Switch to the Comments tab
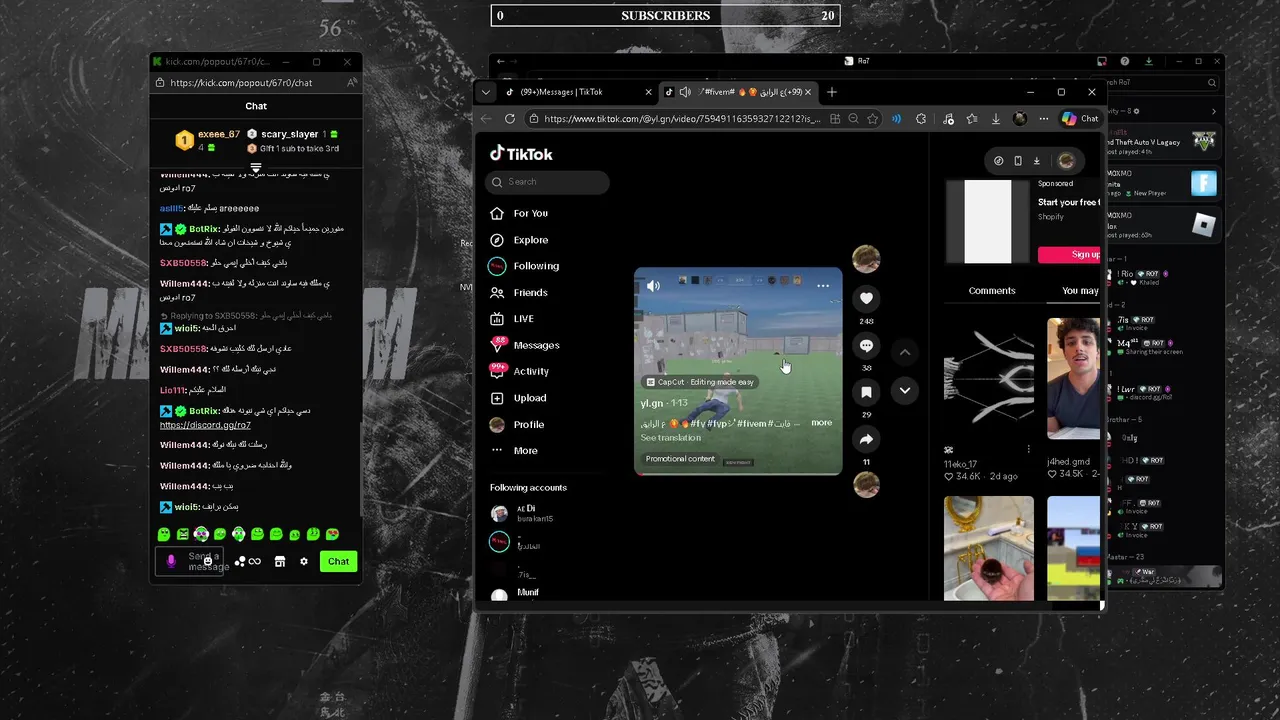 (991, 291)
